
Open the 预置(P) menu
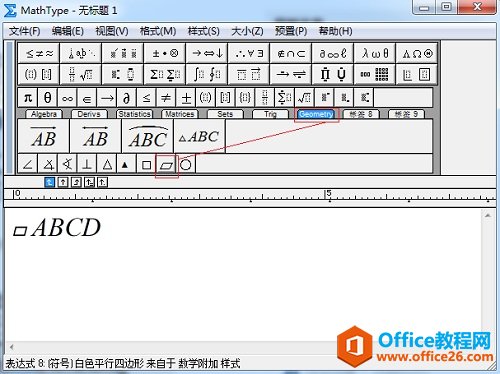(291, 31)
